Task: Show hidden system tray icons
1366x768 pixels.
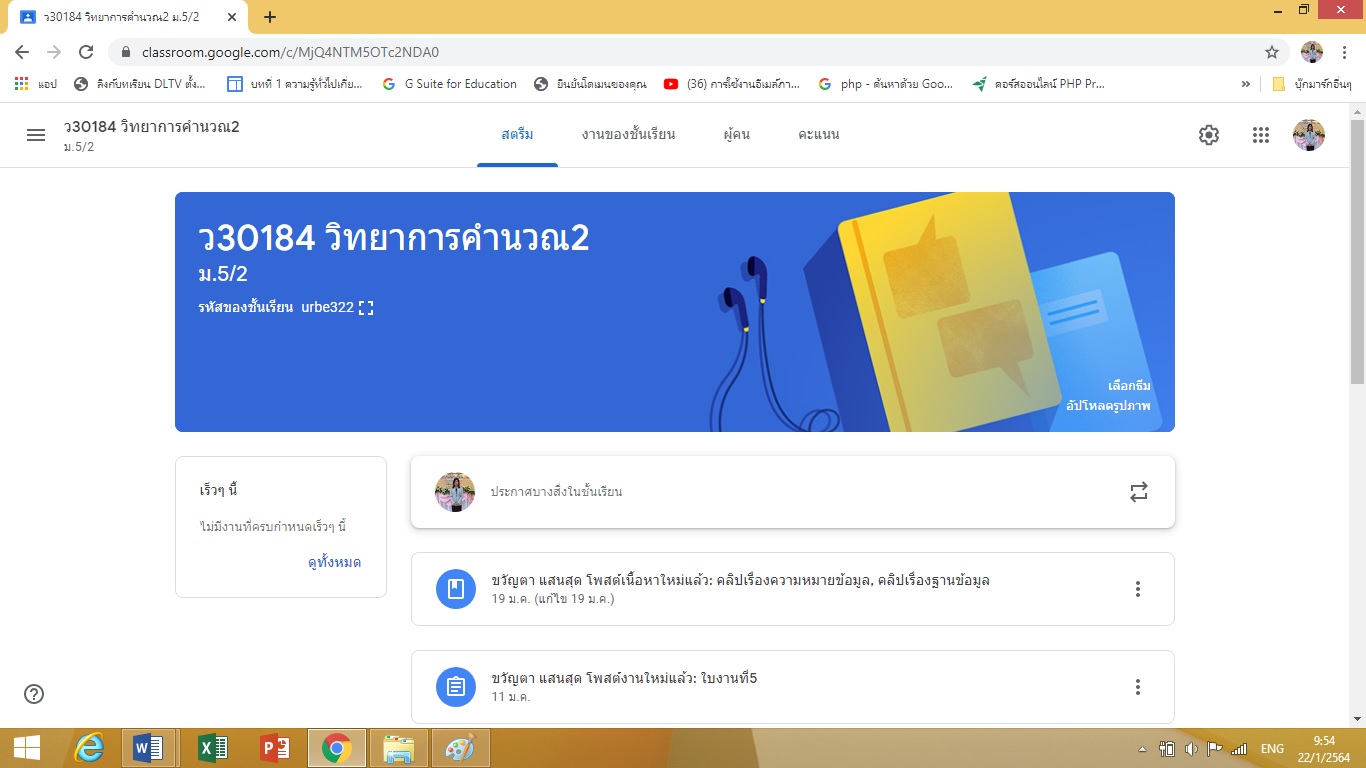Action: coord(1143,748)
